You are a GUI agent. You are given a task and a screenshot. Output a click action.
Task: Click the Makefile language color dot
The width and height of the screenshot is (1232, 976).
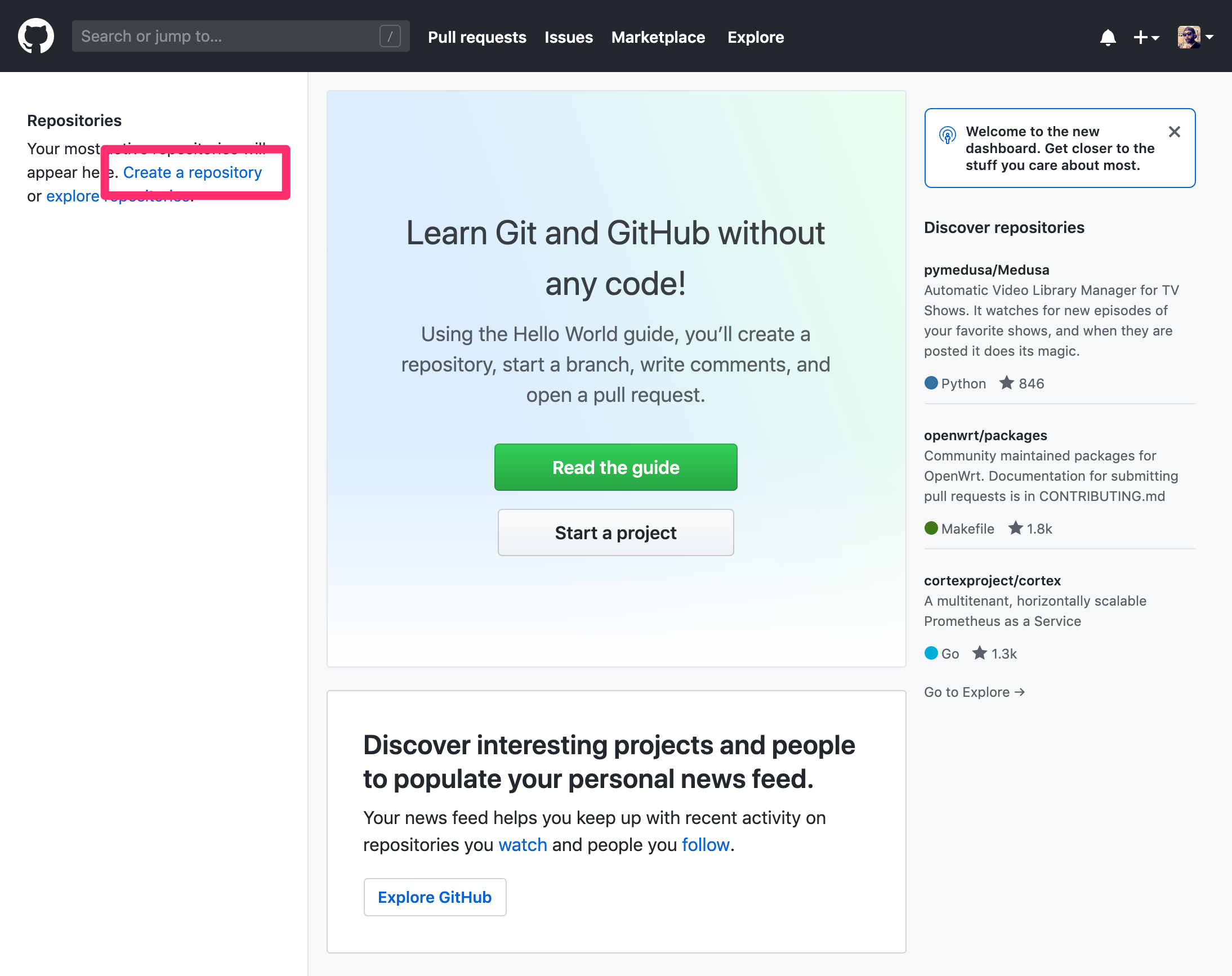pyautogui.click(x=931, y=529)
